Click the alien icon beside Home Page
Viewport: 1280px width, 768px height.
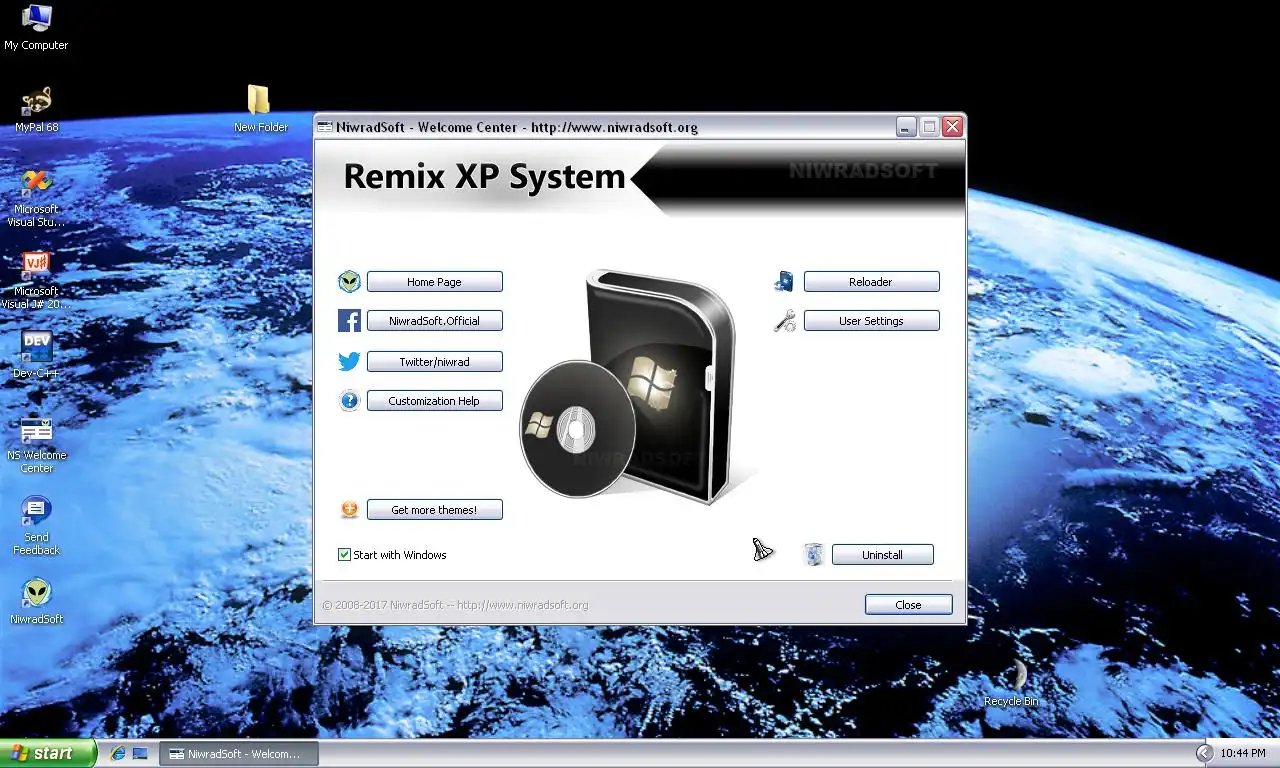(349, 282)
